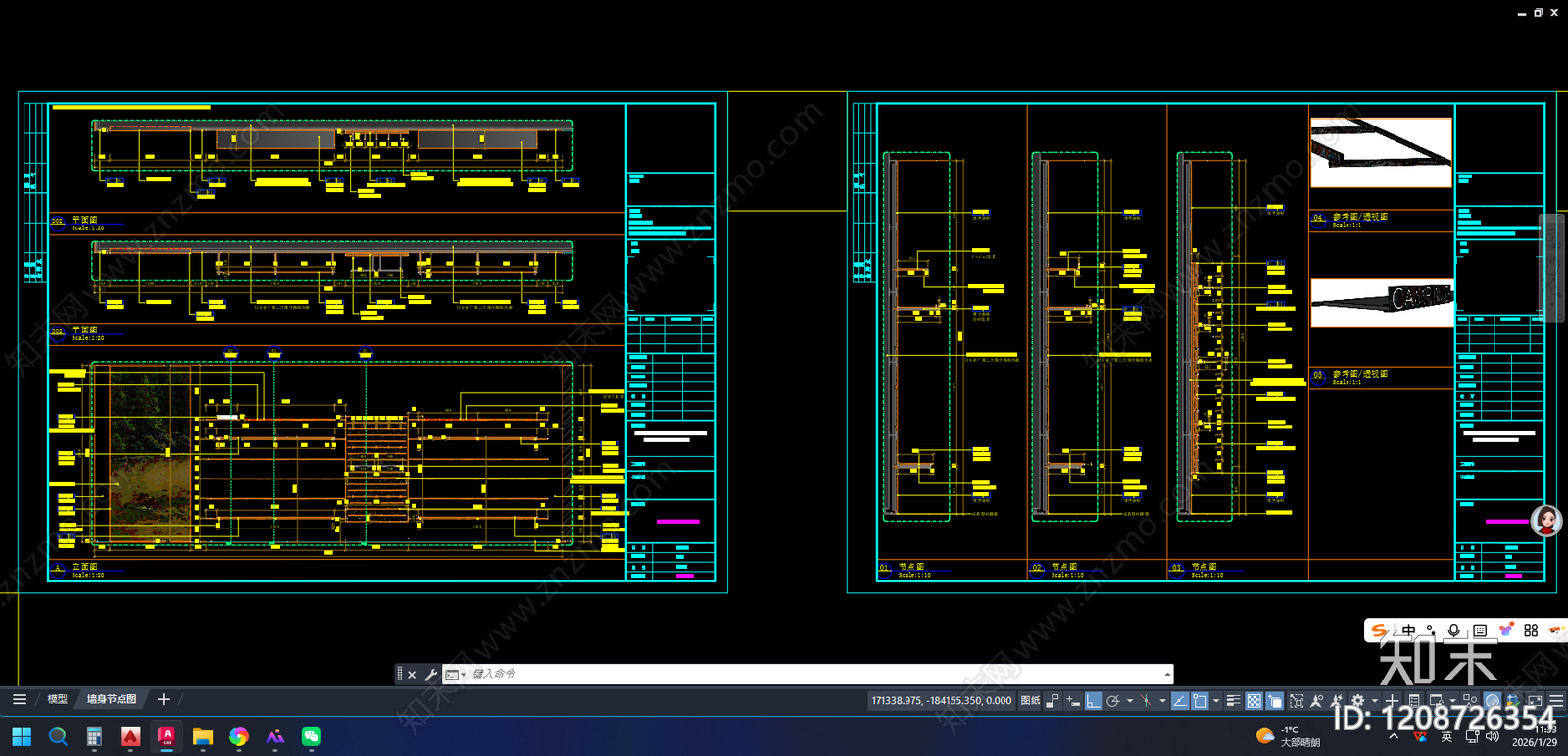Viewport: 1568px width, 756px height.
Task: Click the microphone icon on input method bar
Action: (1454, 630)
